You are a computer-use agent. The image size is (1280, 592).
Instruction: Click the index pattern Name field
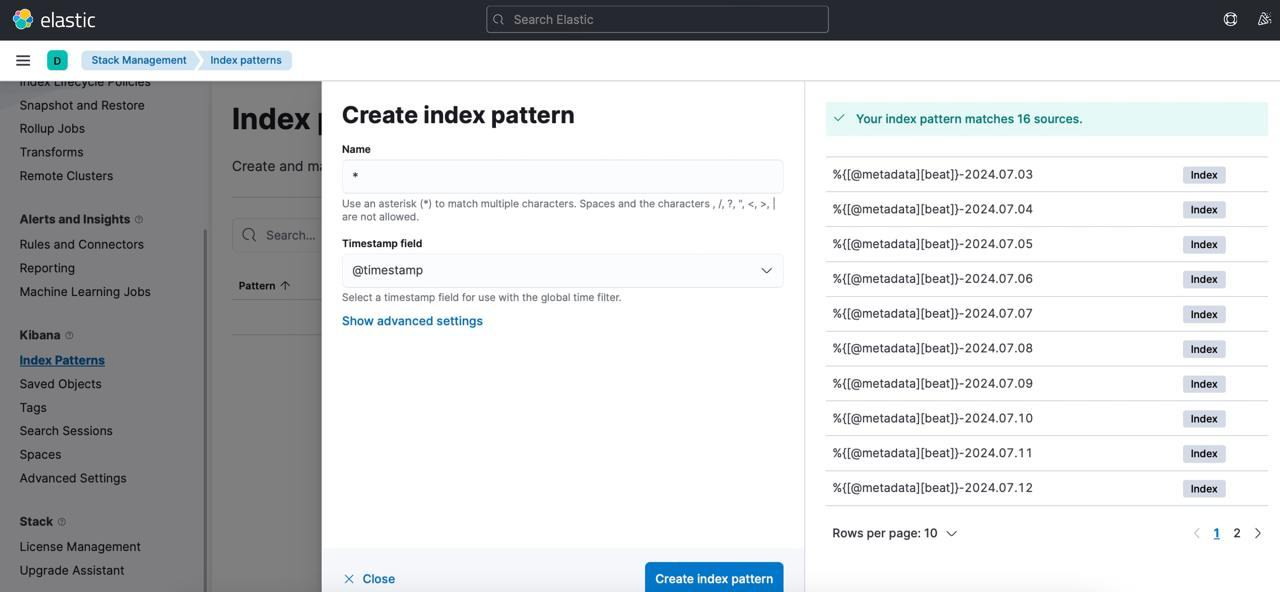pos(562,176)
